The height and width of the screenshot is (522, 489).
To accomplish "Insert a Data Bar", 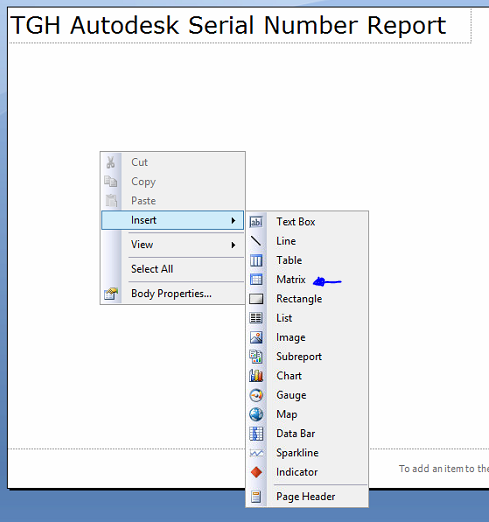I will click(x=307, y=434).
